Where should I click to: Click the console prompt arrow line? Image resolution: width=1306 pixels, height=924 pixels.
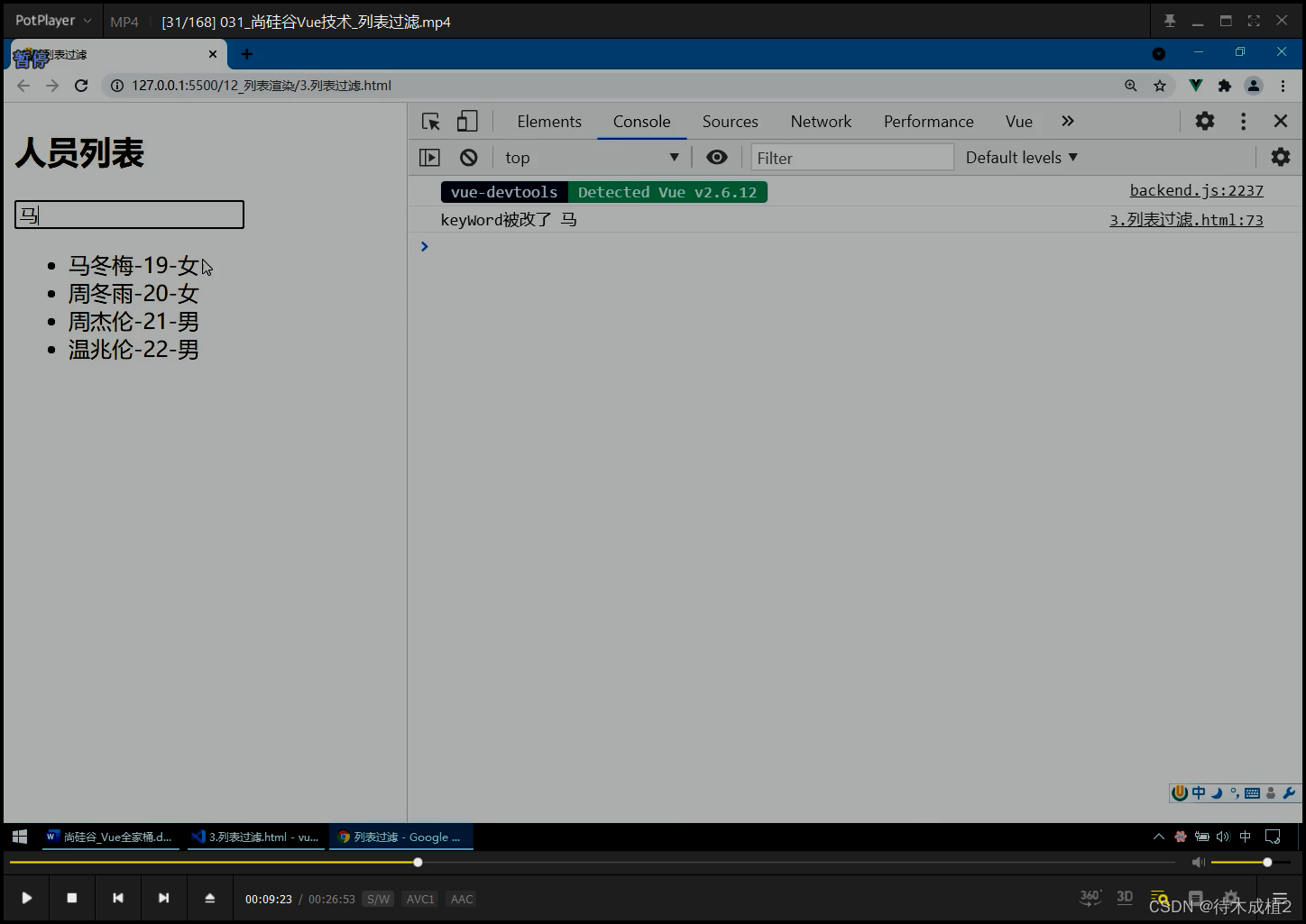tap(424, 246)
